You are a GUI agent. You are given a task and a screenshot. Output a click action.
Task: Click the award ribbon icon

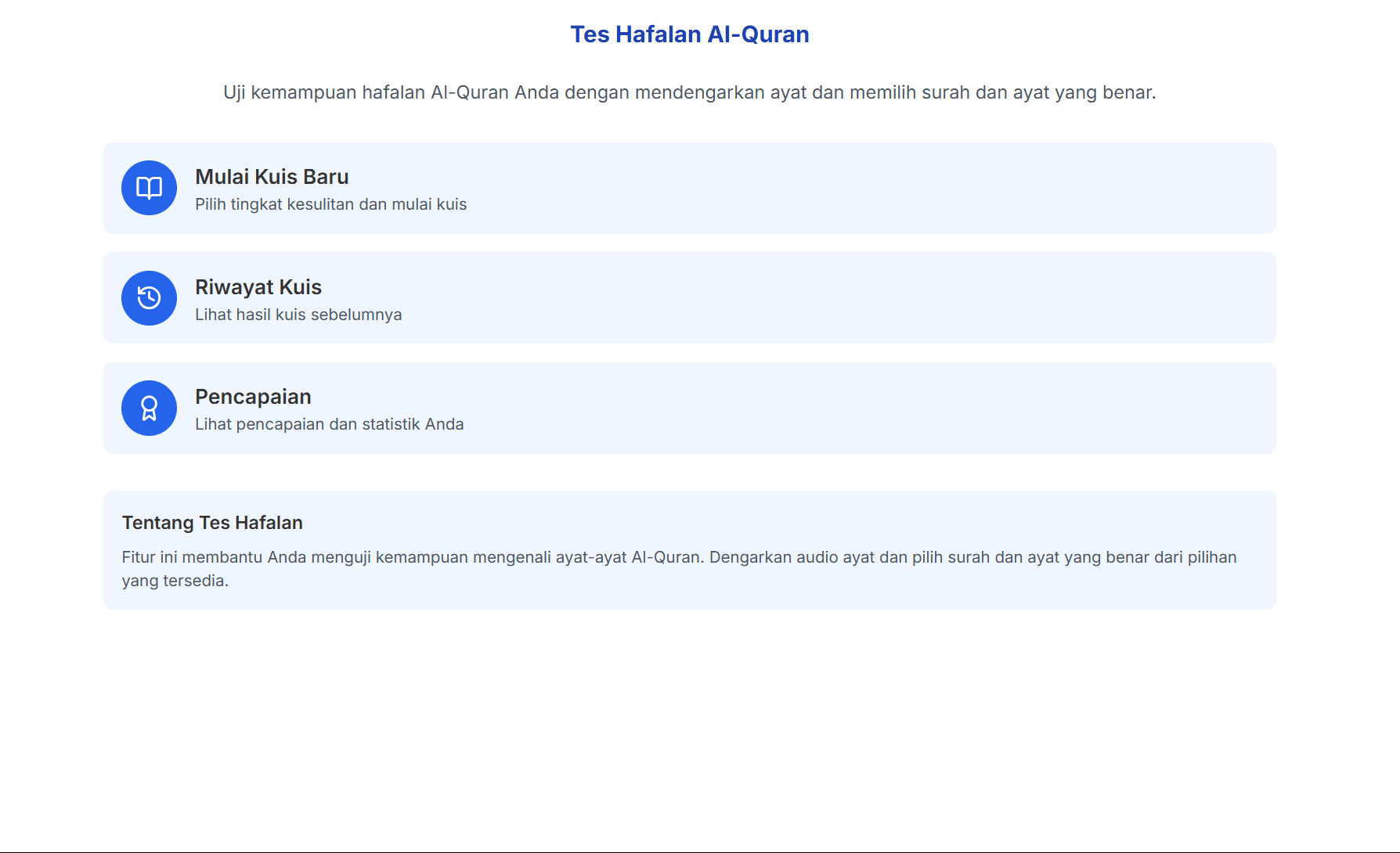coord(149,408)
